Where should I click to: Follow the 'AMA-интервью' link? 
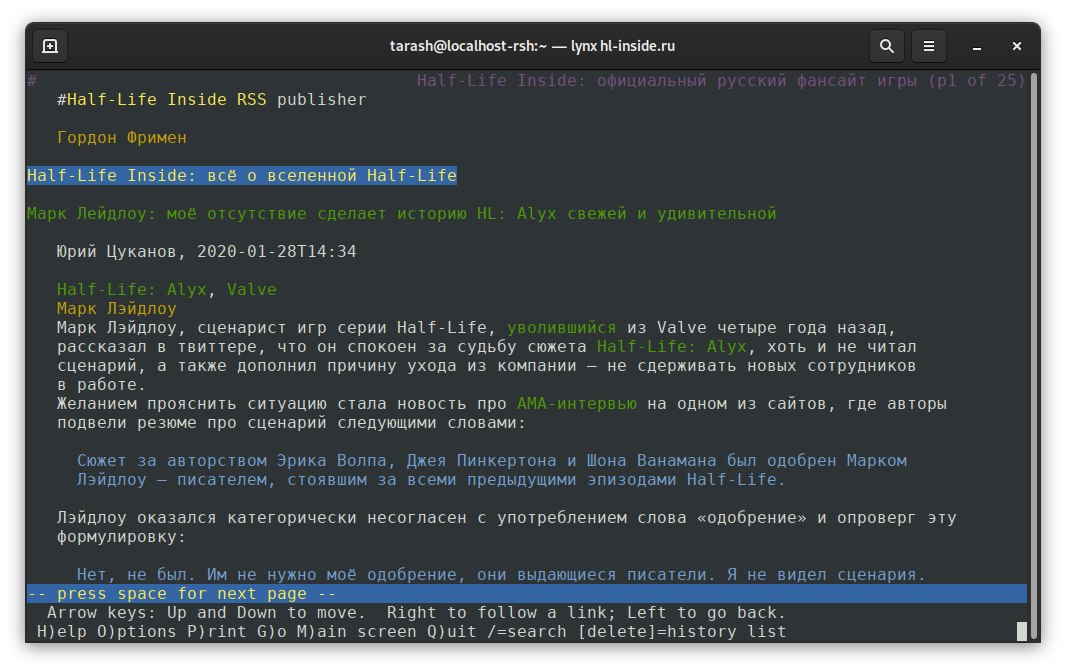(x=577, y=404)
